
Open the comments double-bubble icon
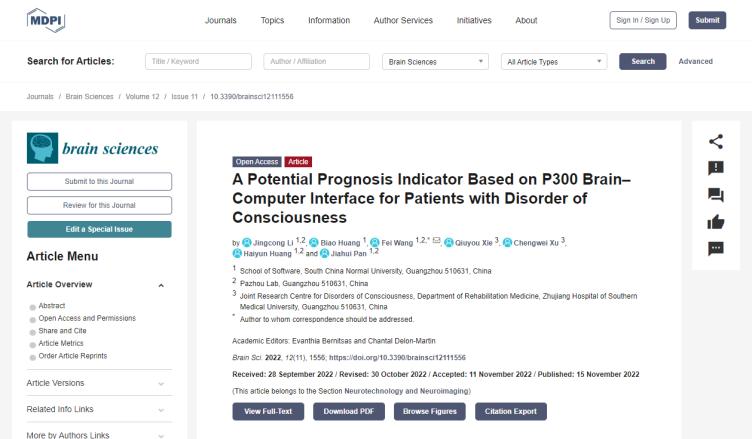click(x=716, y=195)
